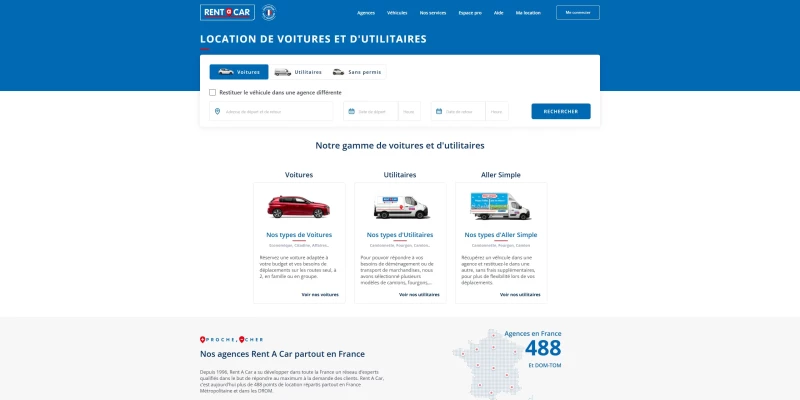Image resolution: width=800 pixels, height=400 pixels.
Task: Click the French flag badge icon
Action: pos(269,12)
